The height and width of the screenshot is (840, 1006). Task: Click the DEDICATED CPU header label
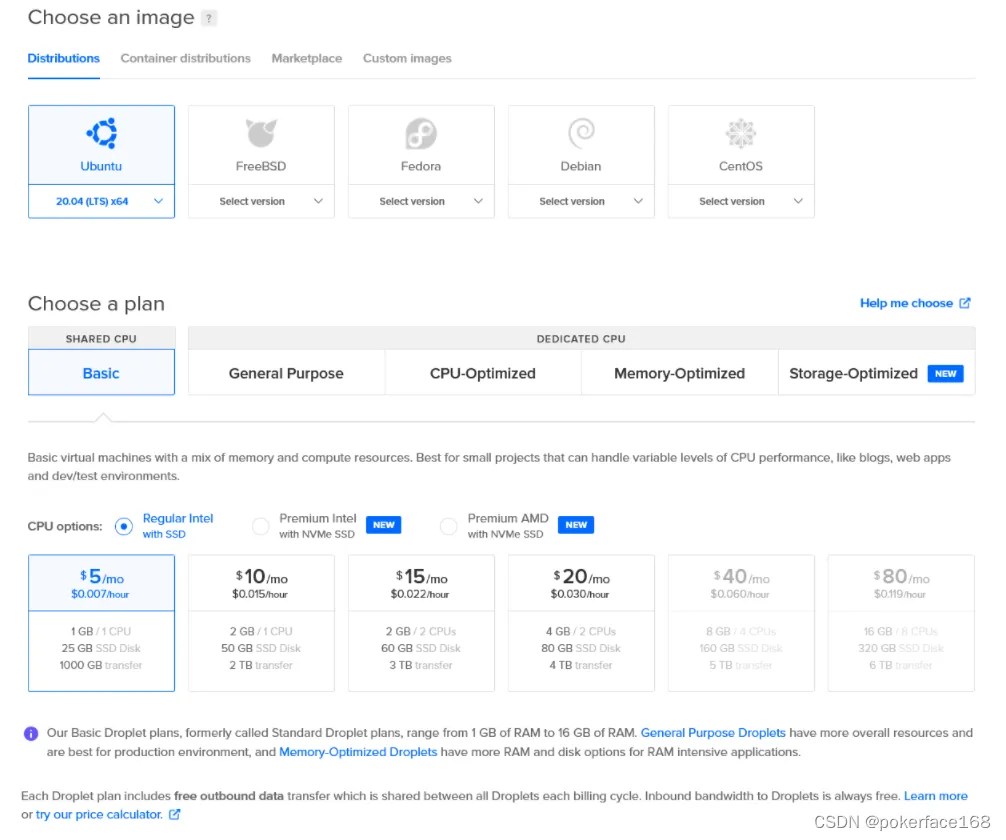coord(581,339)
